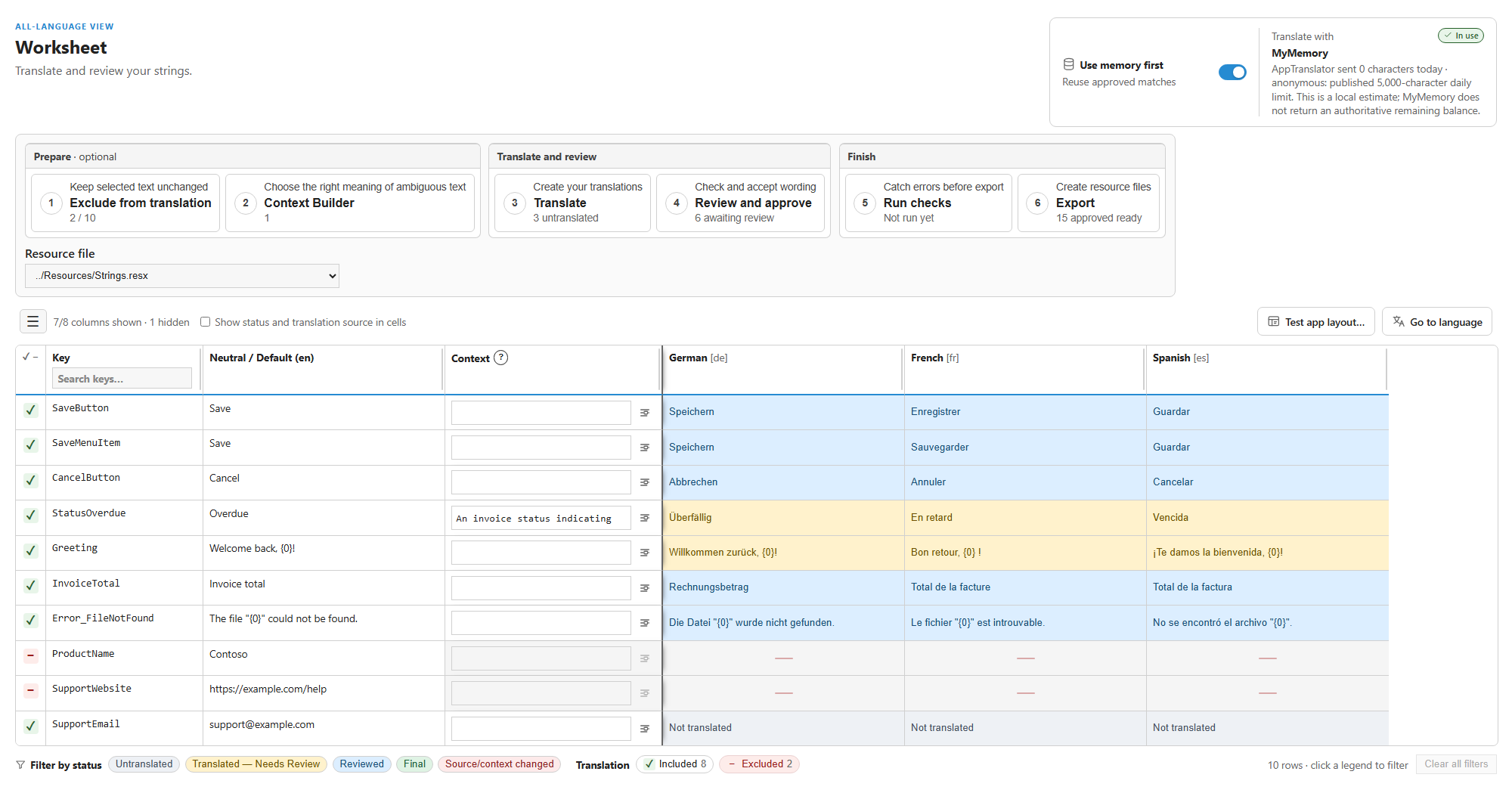Filter by Source/context changed legend

[x=500, y=764]
